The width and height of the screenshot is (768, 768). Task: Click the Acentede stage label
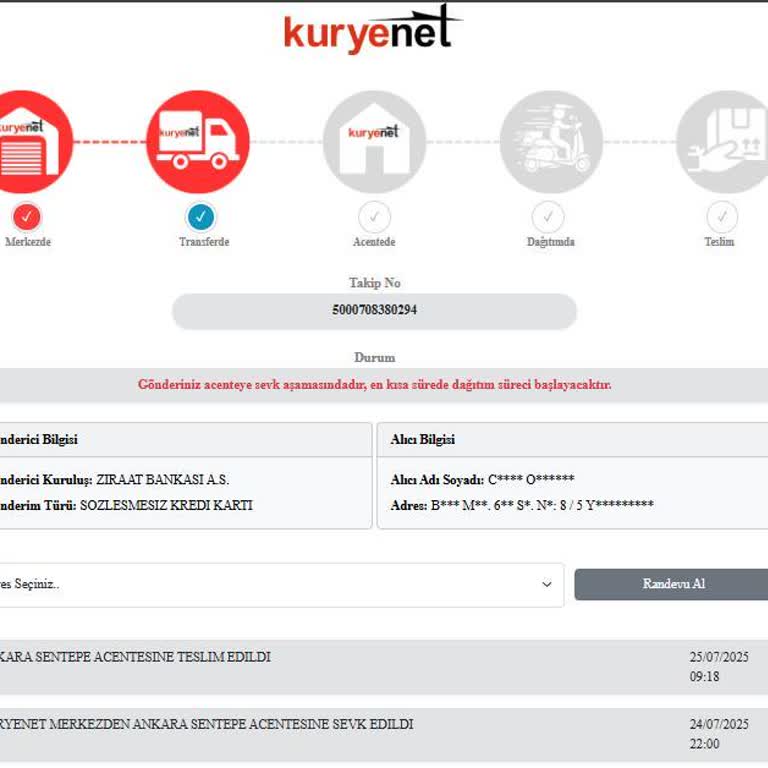click(374, 242)
